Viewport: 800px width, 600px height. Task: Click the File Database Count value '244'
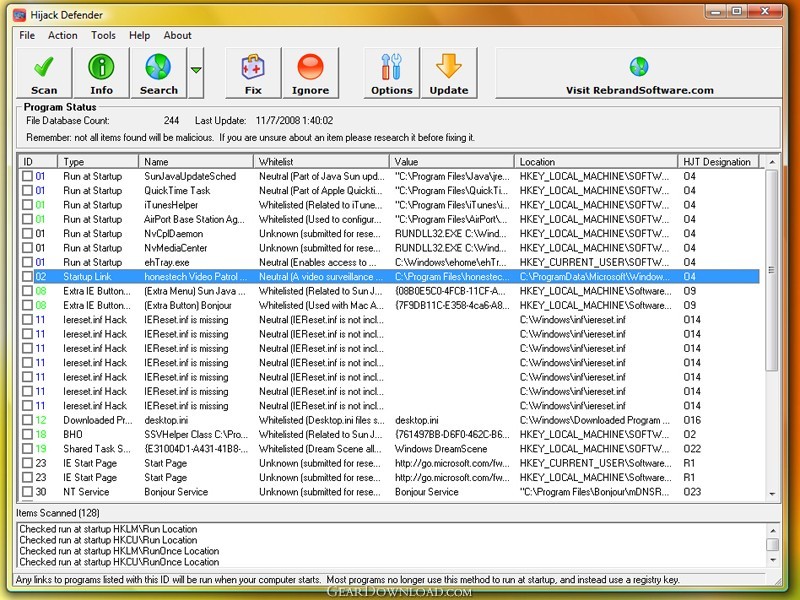click(171, 120)
